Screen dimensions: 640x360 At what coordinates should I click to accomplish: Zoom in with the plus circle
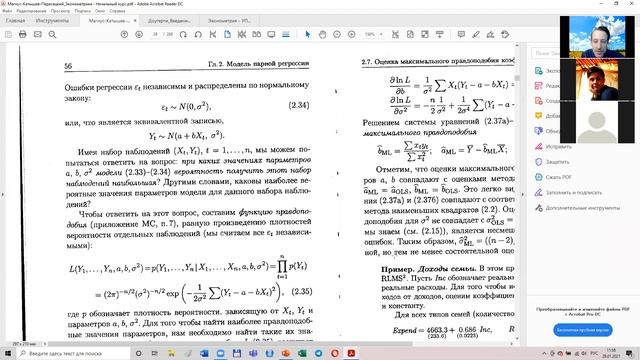pyautogui.click(x=351, y=35)
